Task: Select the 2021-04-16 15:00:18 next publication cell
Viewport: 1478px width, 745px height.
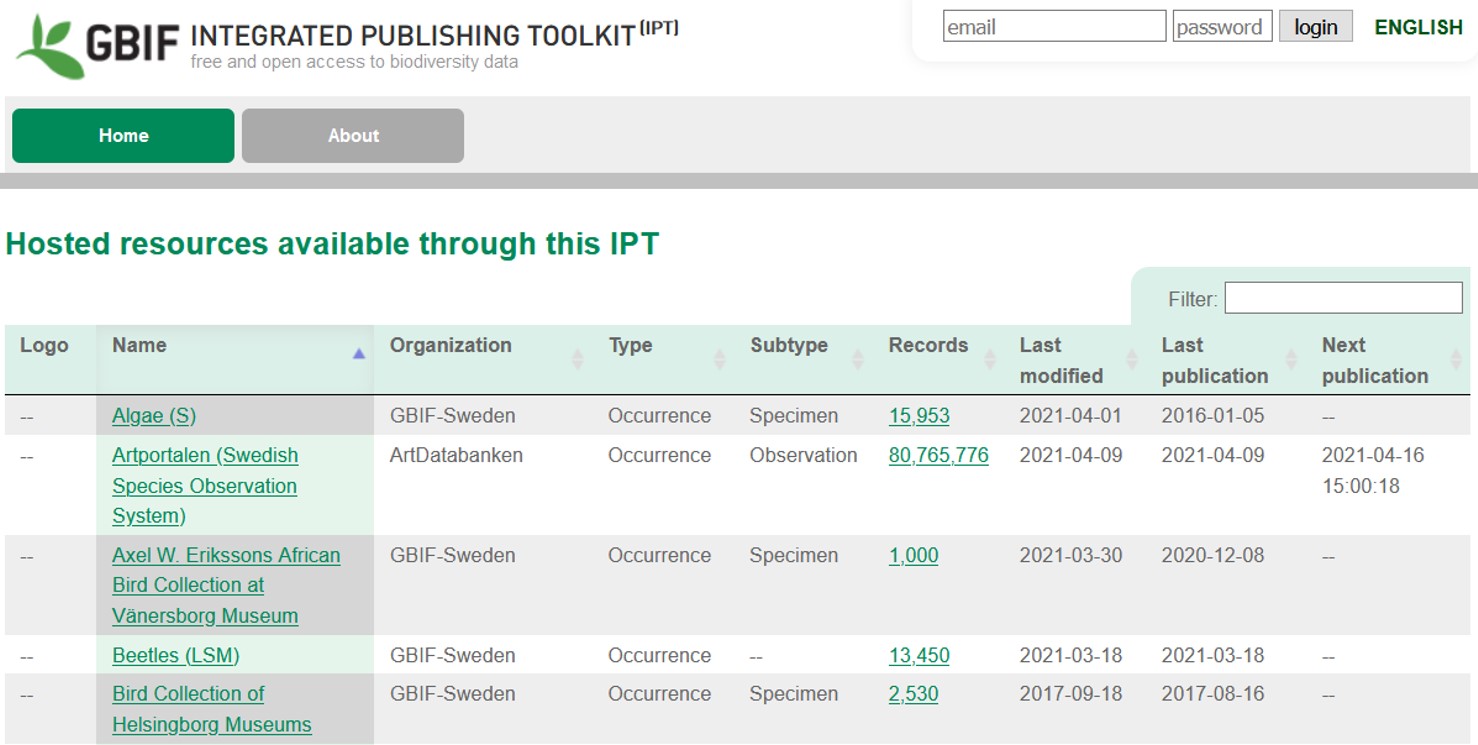Action: [x=1373, y=471]
